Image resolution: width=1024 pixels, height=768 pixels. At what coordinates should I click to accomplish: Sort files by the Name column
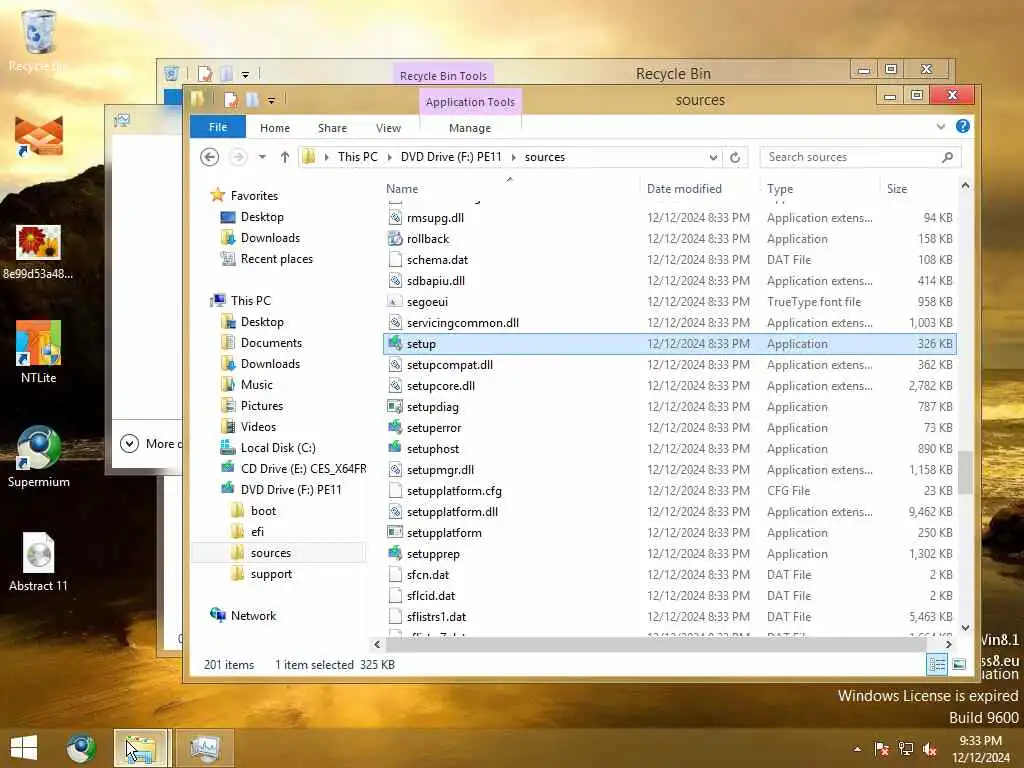pyautogui.click(x=402, y=189)
